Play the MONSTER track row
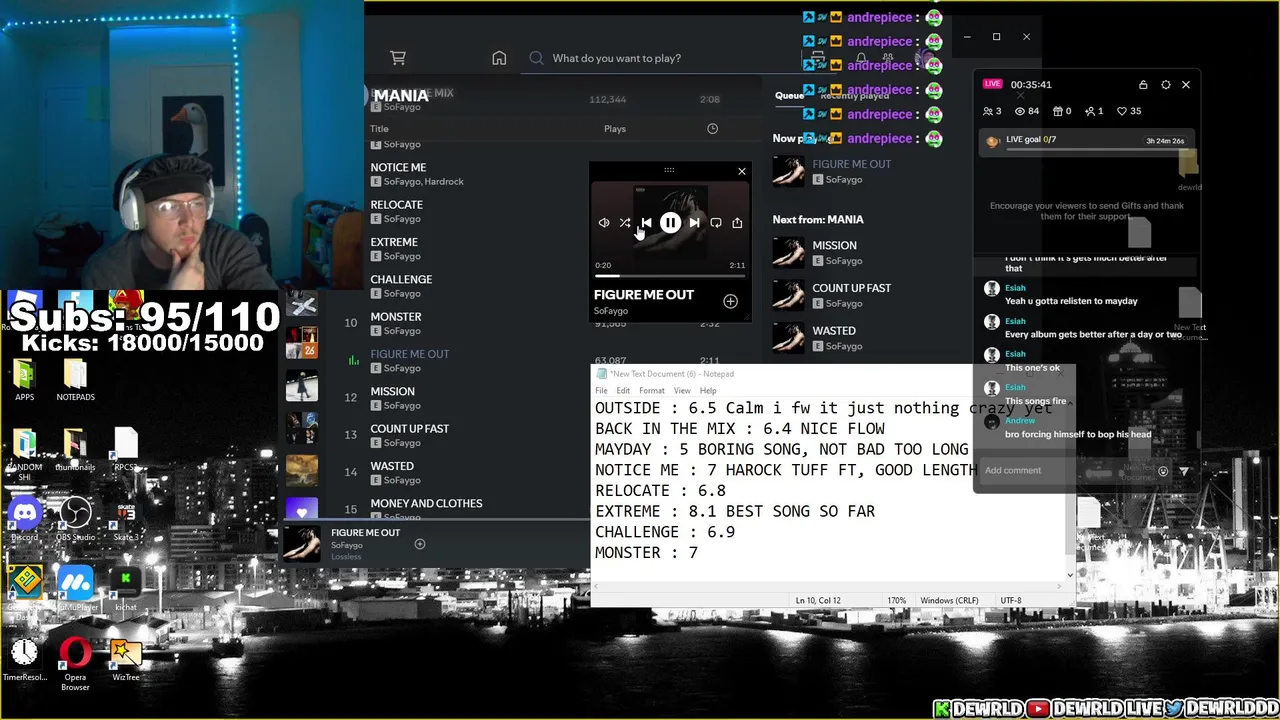1280x720 pixels. (x=395, y=317)
